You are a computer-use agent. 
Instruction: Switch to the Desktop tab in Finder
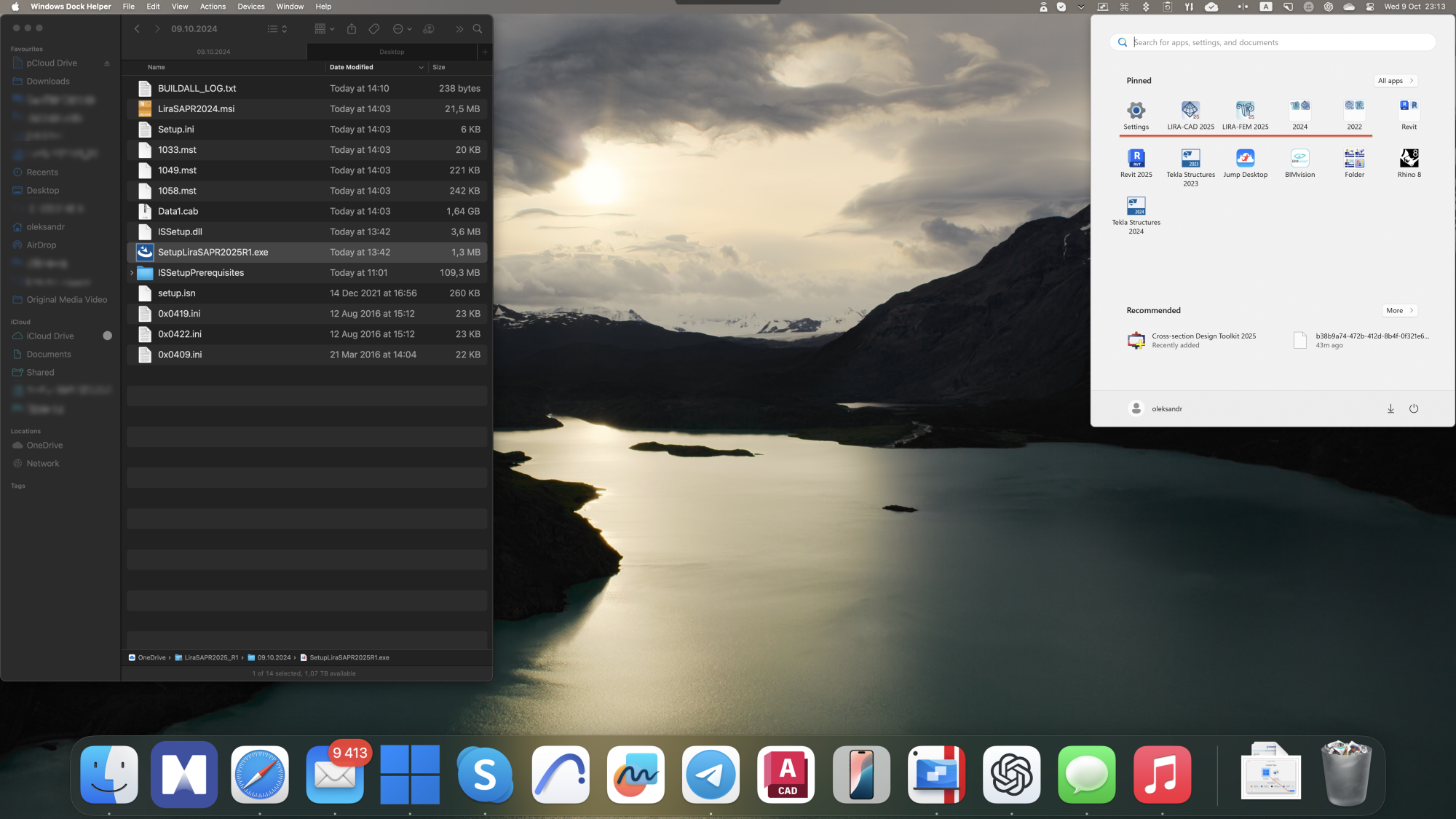[392, 52]
